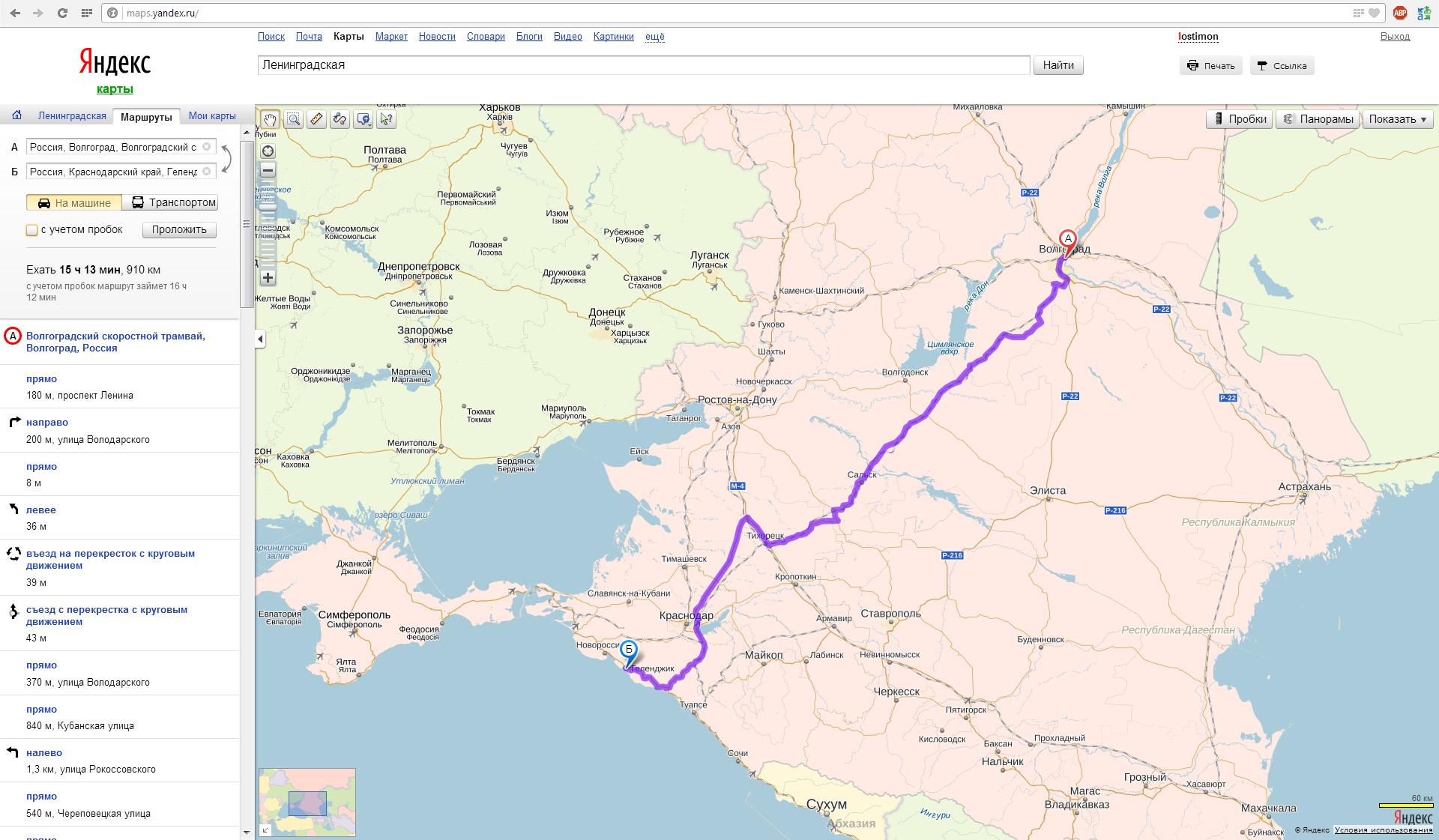
Task: Open the 'Мои карты' tab
Action: tap(212, 116)
